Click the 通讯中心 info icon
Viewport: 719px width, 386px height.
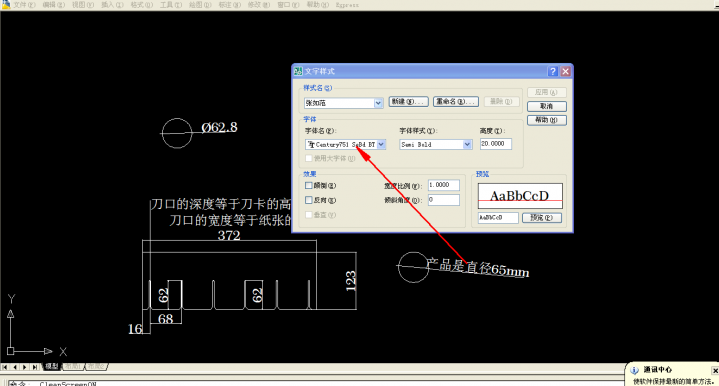coord(634,370)
